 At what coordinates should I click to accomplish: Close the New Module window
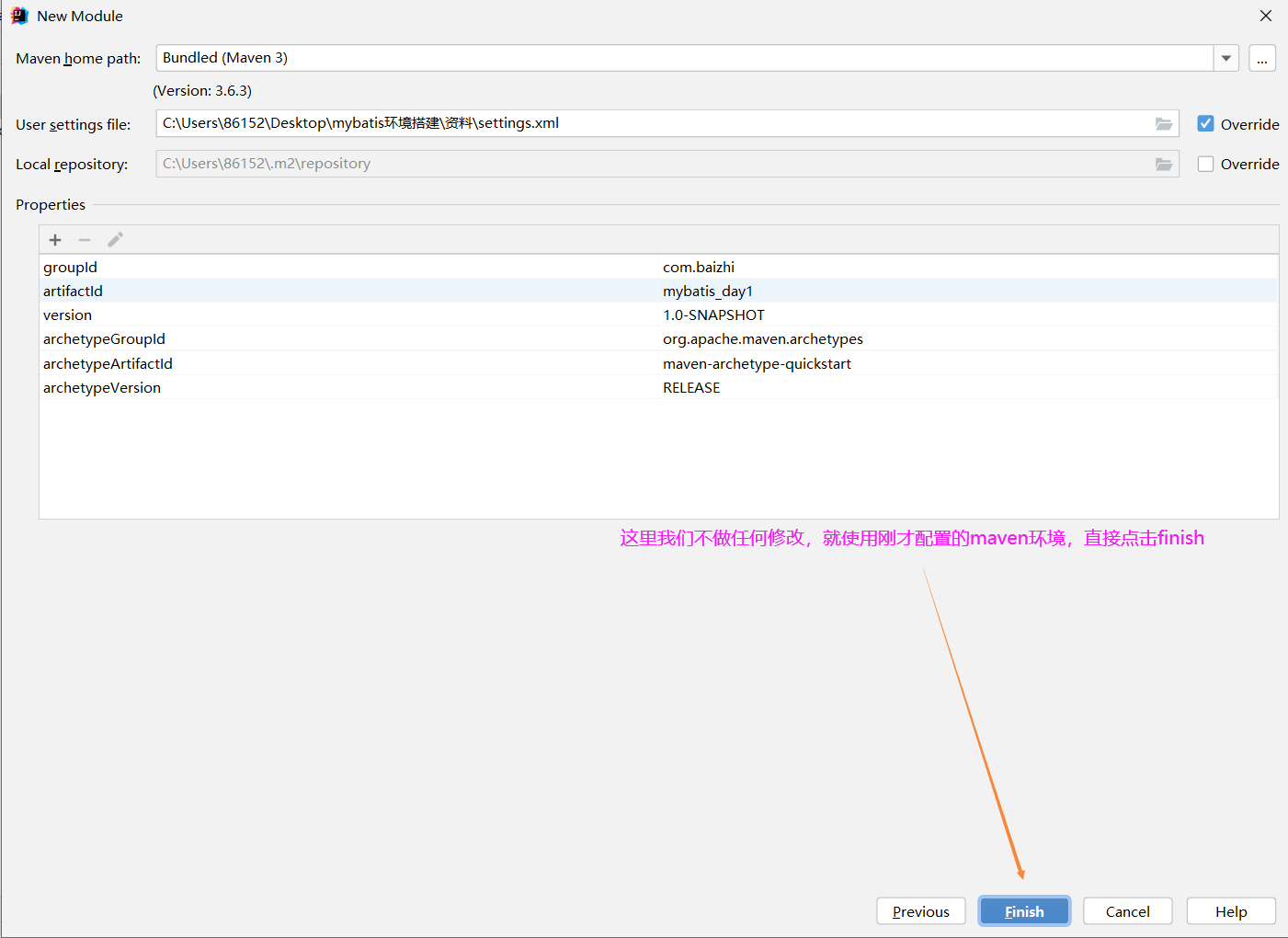[1266, 16]
